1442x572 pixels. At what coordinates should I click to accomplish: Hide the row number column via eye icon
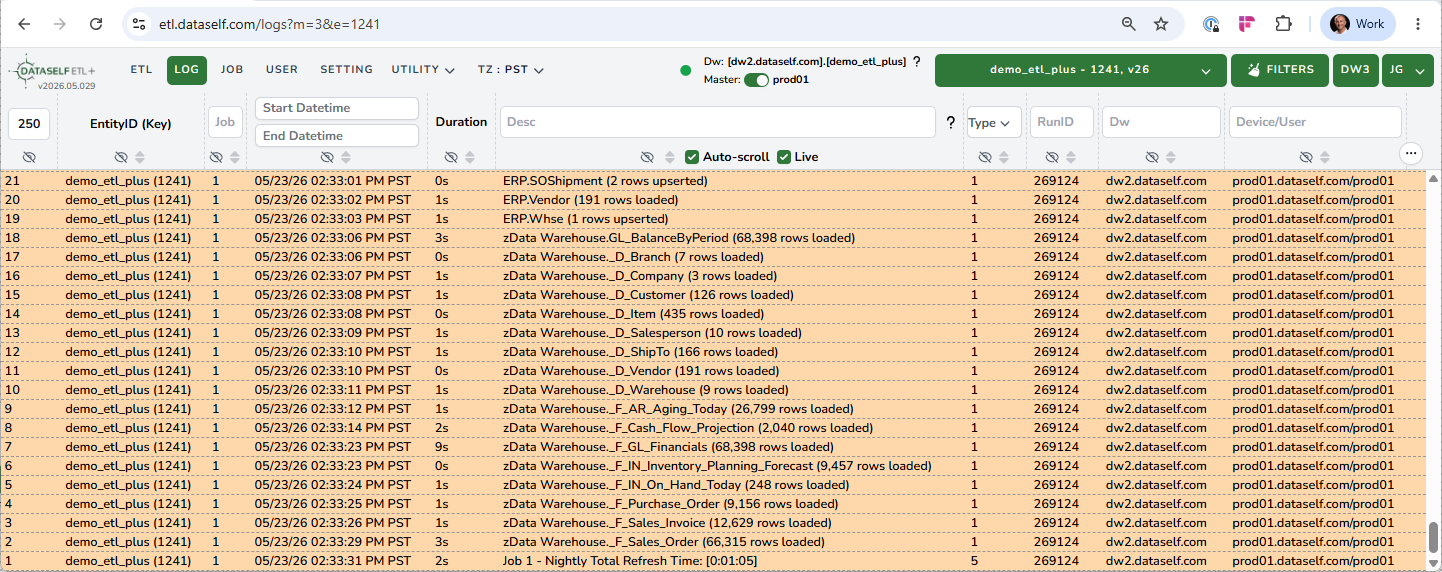(x=29, y=157)
